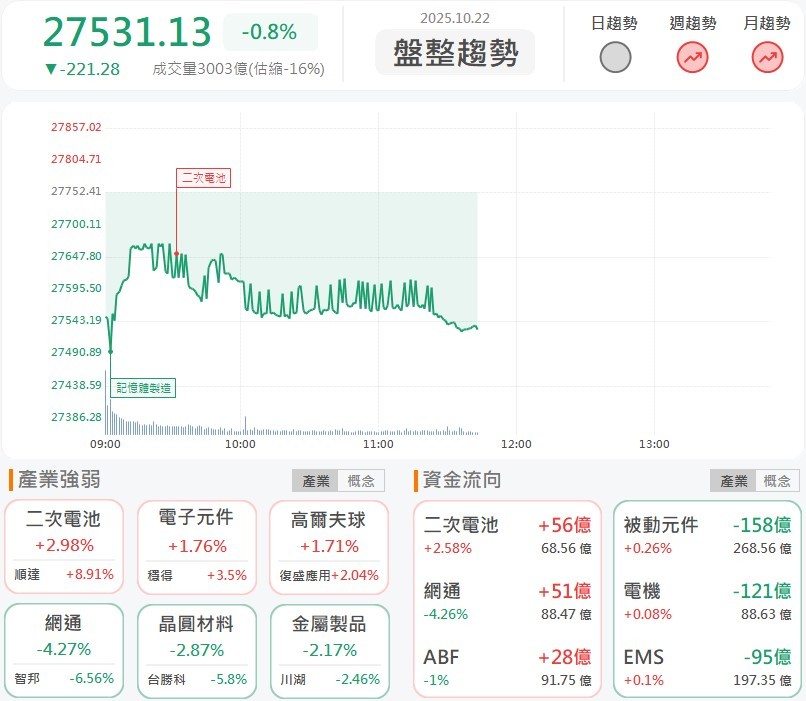Click the 資金流向 section heading
The image size is (806, 701).
point(462,479)
